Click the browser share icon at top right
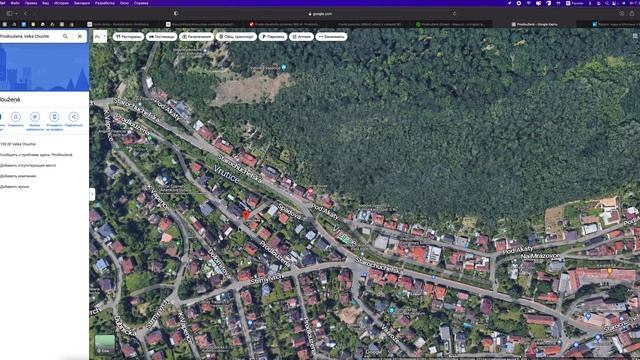This screenshot has height=360, width=640. pyautogui.click(x=632, y=13)
